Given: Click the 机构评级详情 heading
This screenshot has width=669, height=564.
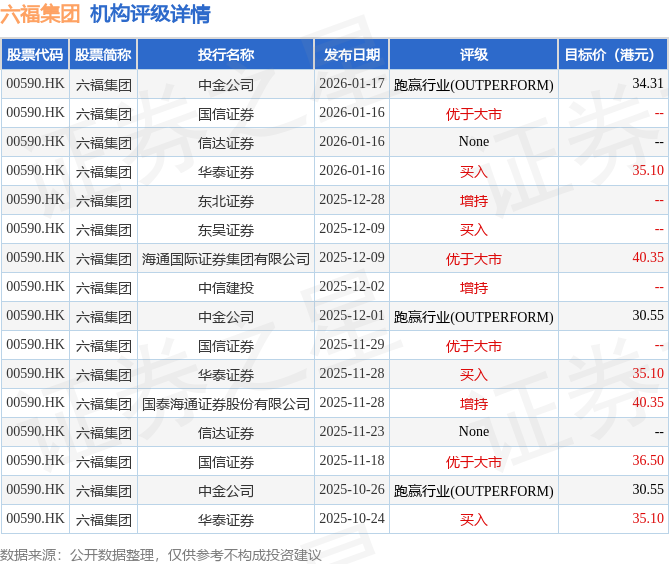Looking at the screenshot, I should point(150,15).
